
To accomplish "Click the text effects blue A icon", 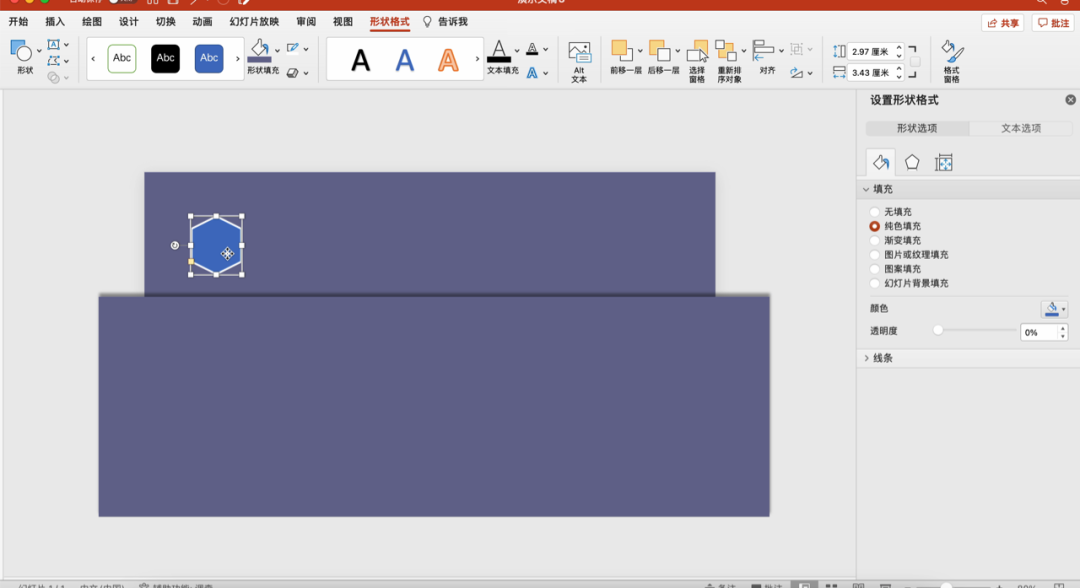I will (x=532, y=72).
